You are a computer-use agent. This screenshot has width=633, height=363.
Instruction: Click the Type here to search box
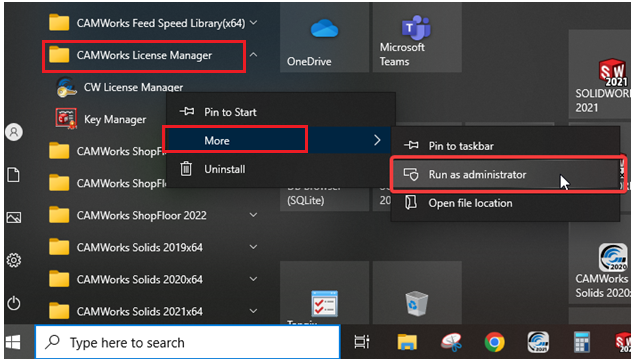click(x=188, y=342)
